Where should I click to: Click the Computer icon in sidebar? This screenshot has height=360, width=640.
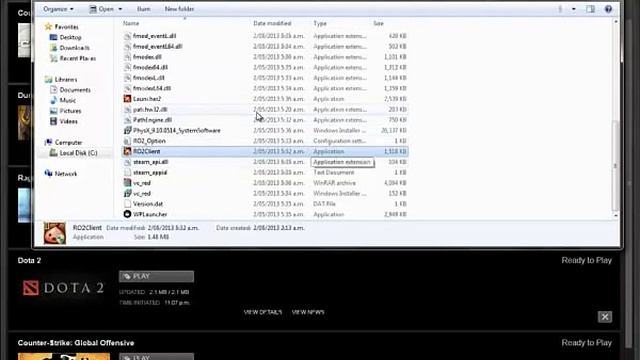click(48, 142)
